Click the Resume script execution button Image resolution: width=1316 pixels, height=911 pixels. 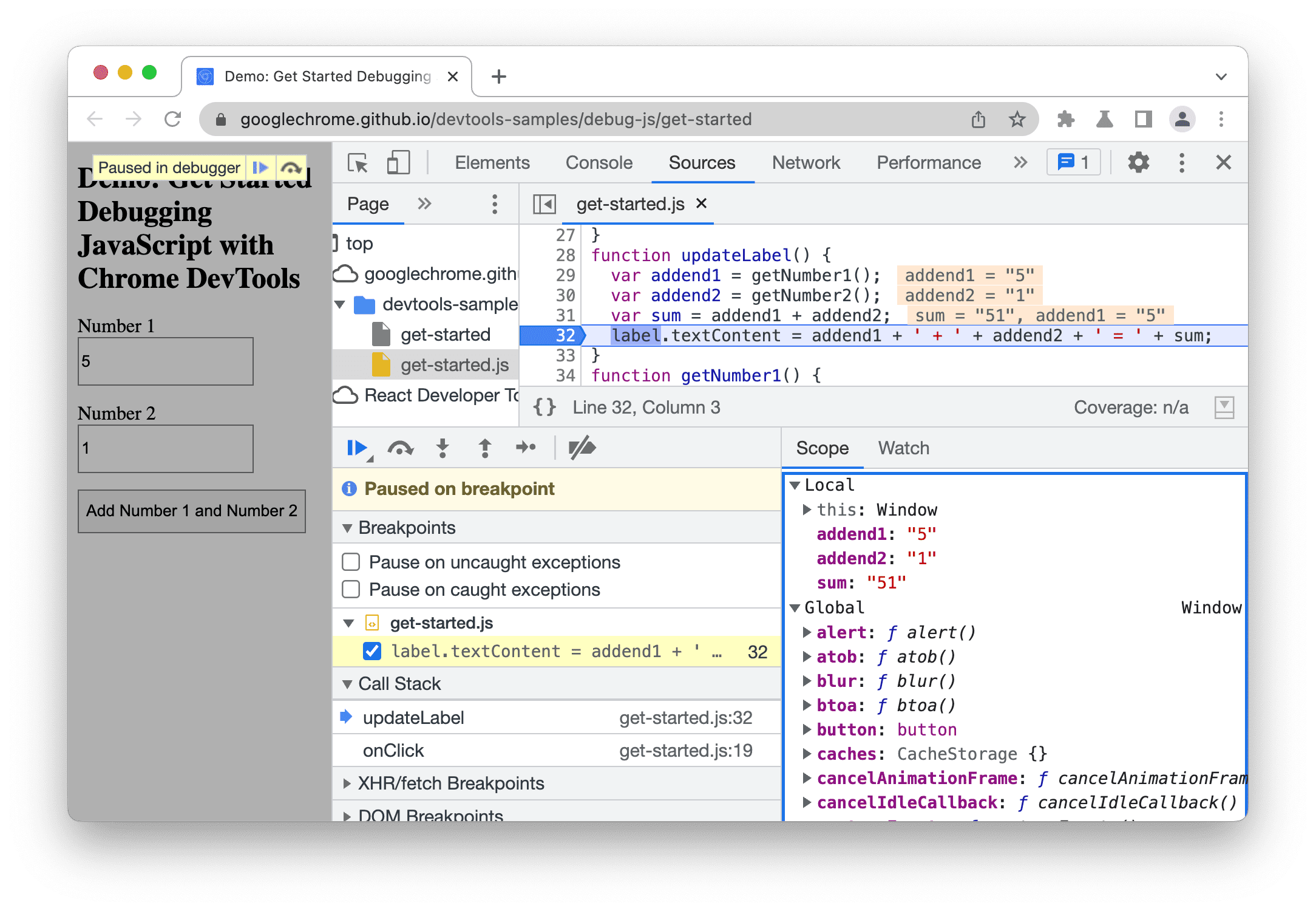[x=357, y=448]
